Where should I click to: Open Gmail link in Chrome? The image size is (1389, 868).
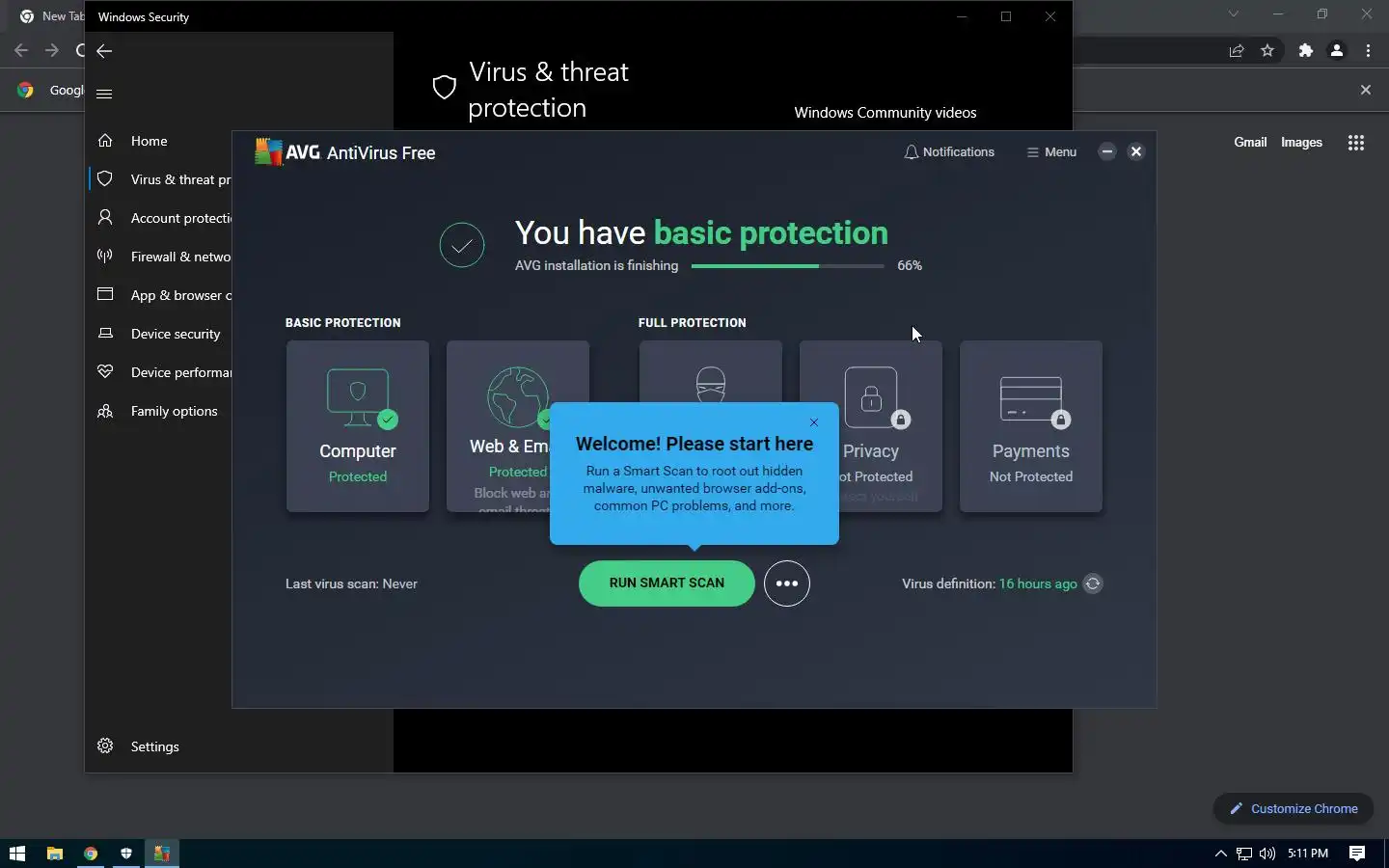pyautogui.click(x=1250, y=142)
